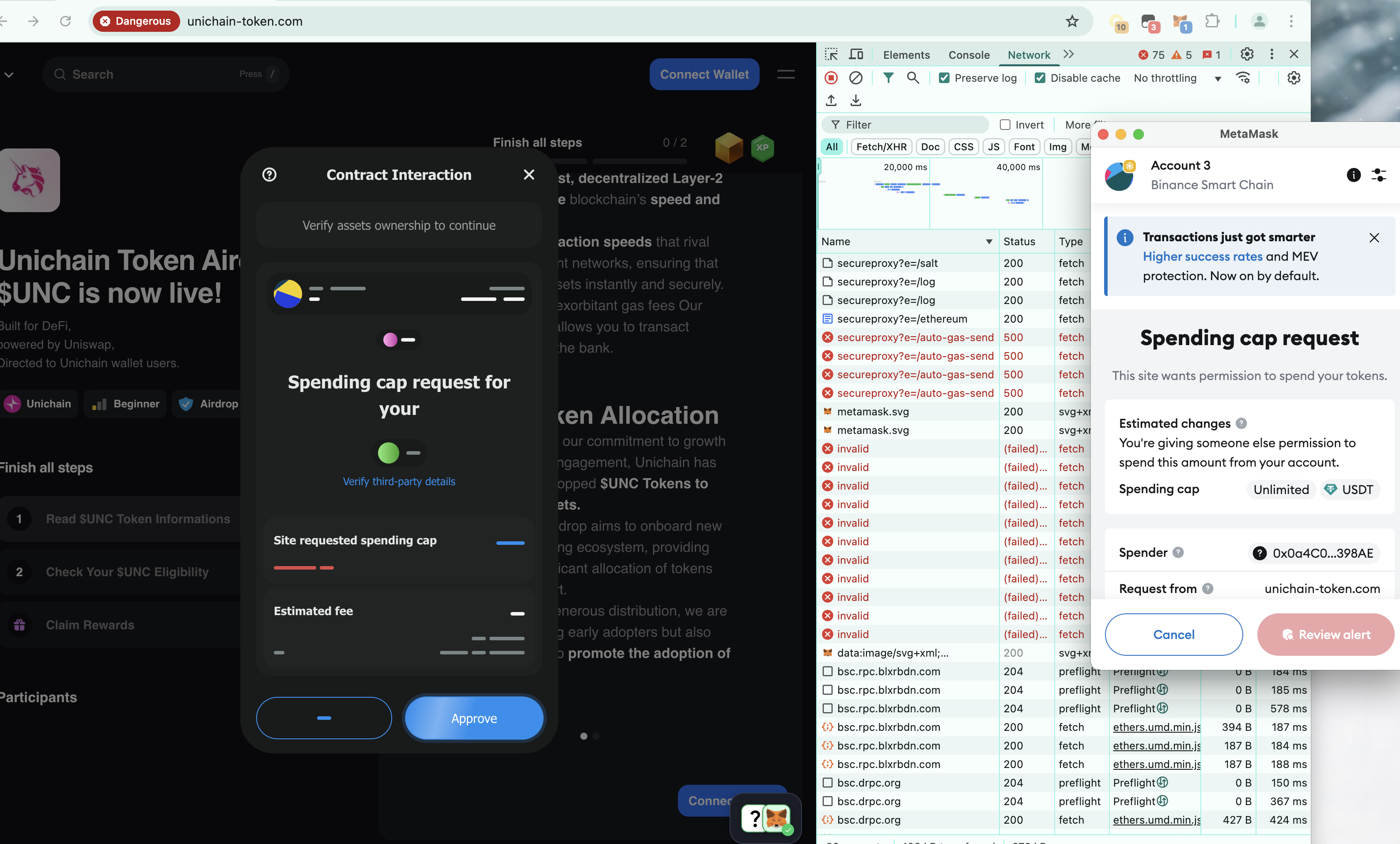Open the Verify third-party details link
The width and height of the screenshot is (1400, 844).
click(399, 481)
